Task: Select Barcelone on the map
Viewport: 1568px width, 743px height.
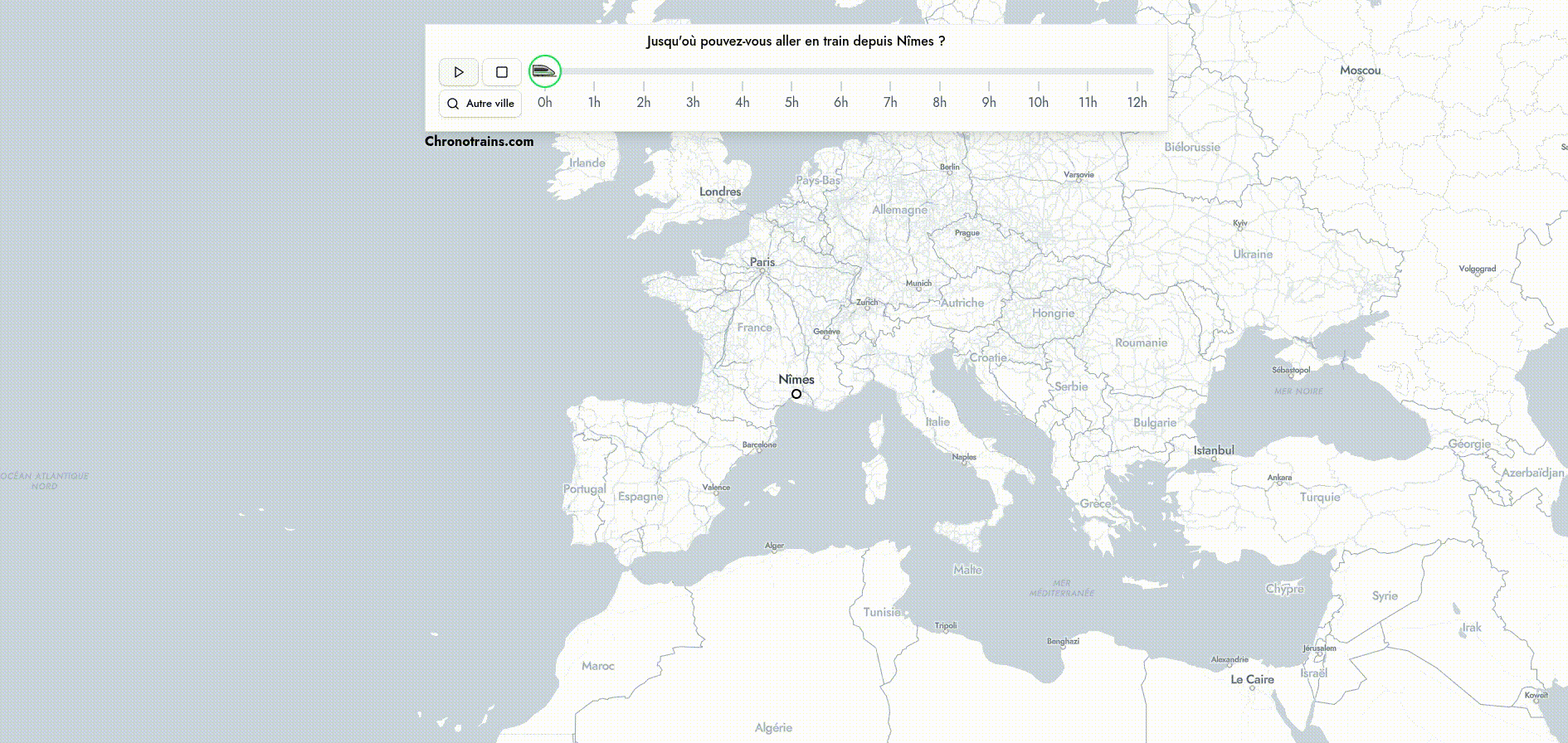Action: (759, 445)
